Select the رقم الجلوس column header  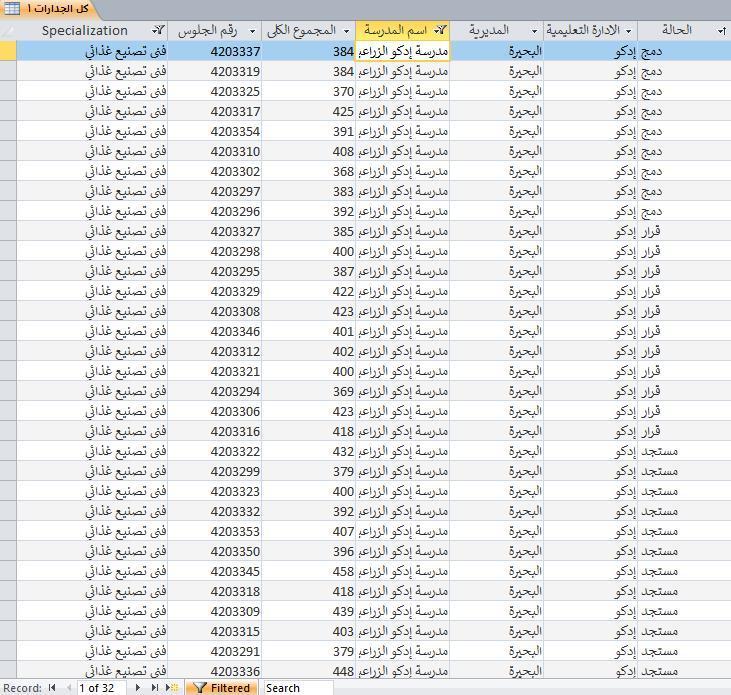(x=214, y=31)
